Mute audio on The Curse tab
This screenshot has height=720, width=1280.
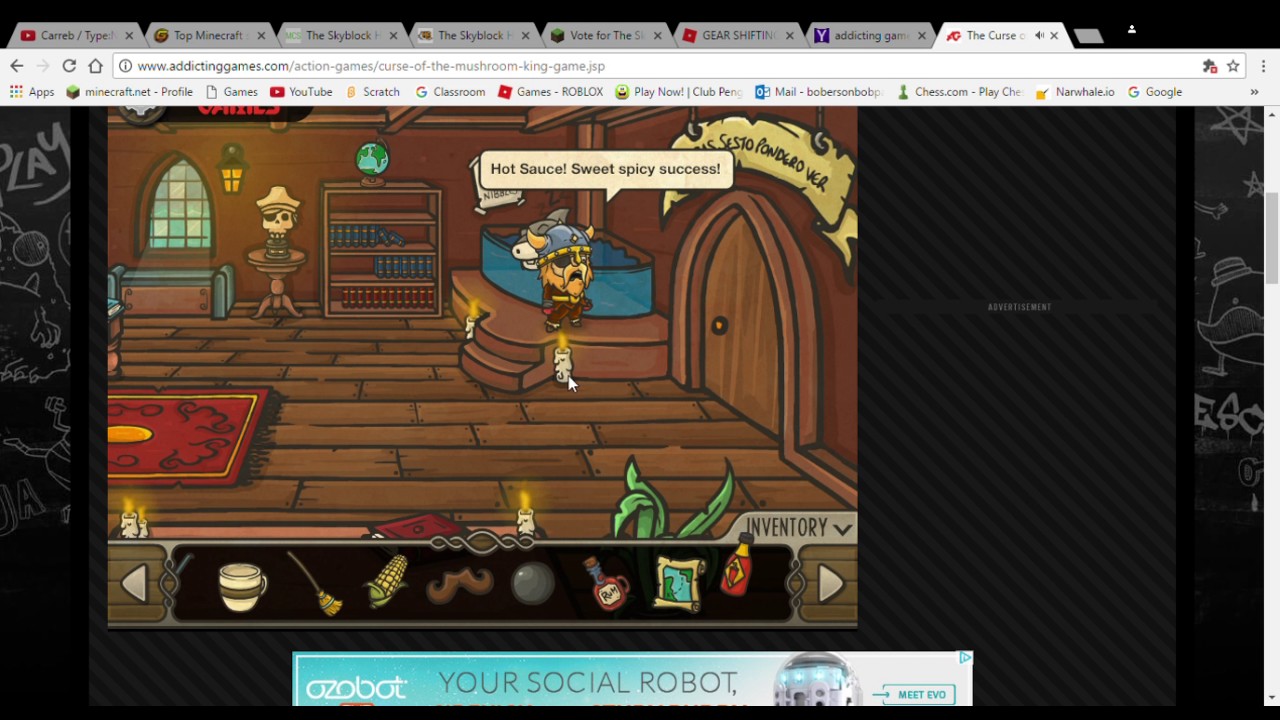[x=1039, y=35]
